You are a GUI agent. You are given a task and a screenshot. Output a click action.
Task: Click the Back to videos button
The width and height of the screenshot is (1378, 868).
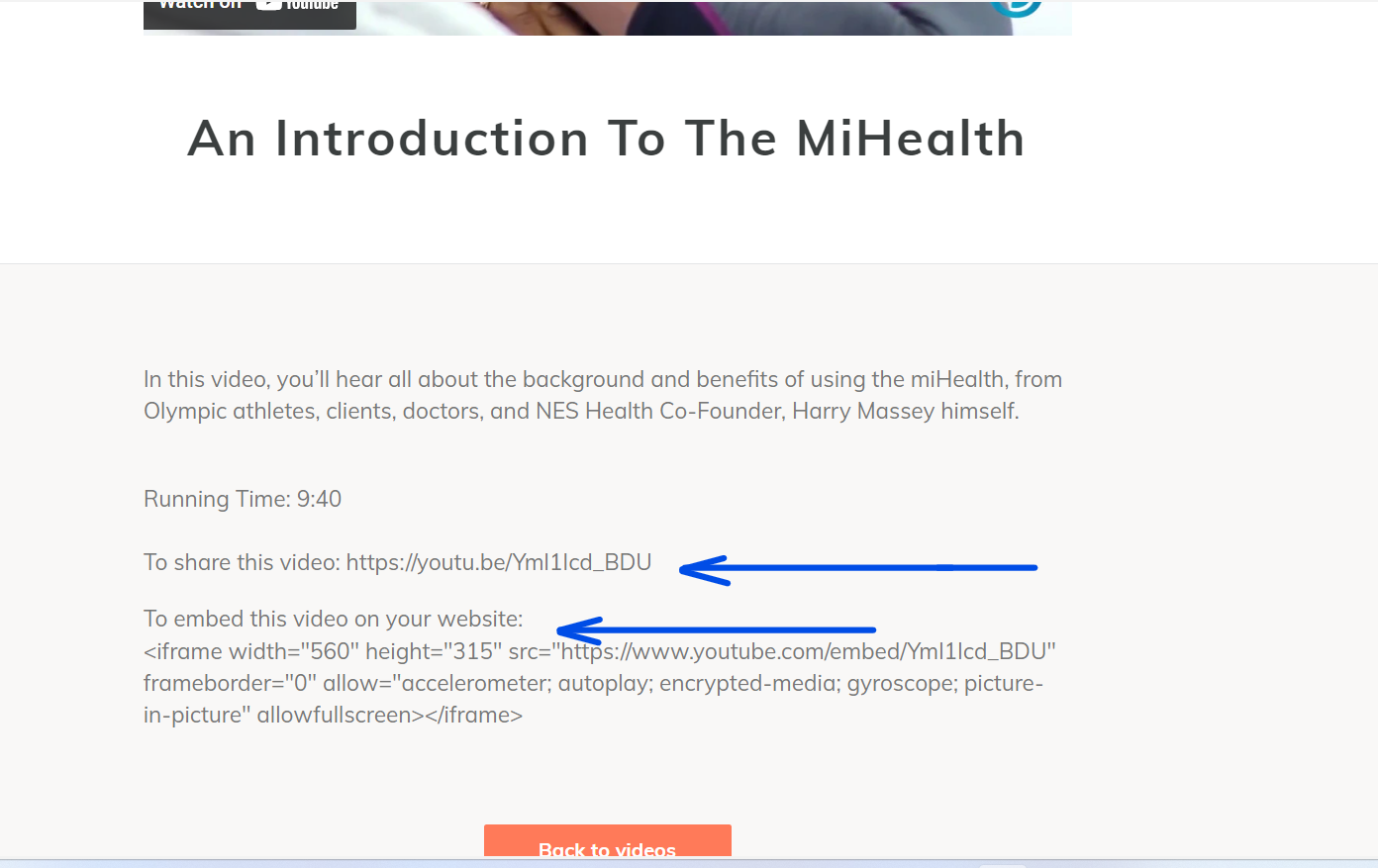608,841
